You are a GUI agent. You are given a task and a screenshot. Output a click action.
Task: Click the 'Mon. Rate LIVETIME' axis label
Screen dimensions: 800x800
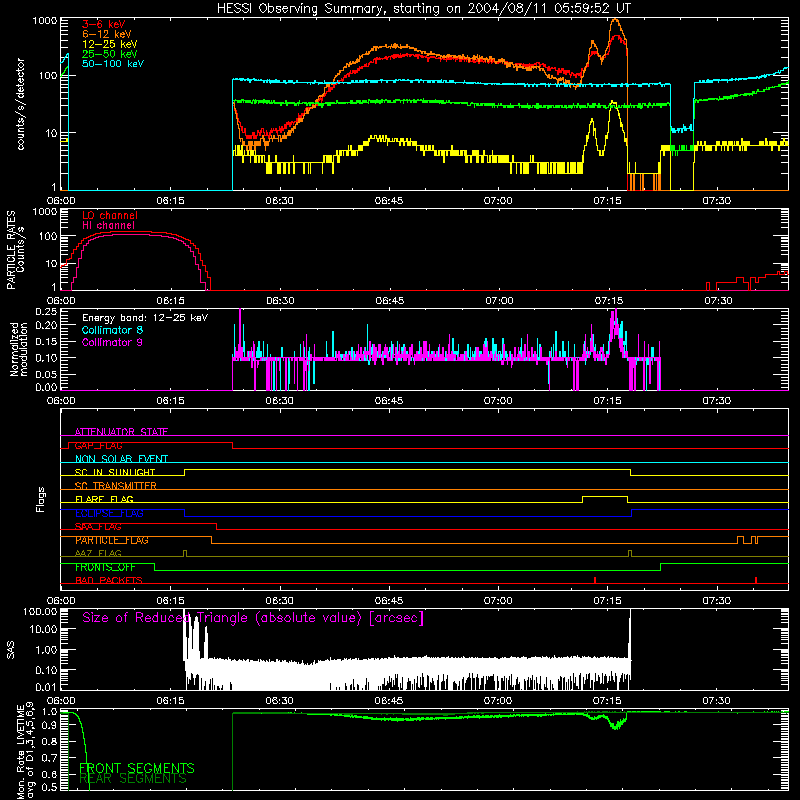coord(21,750)
